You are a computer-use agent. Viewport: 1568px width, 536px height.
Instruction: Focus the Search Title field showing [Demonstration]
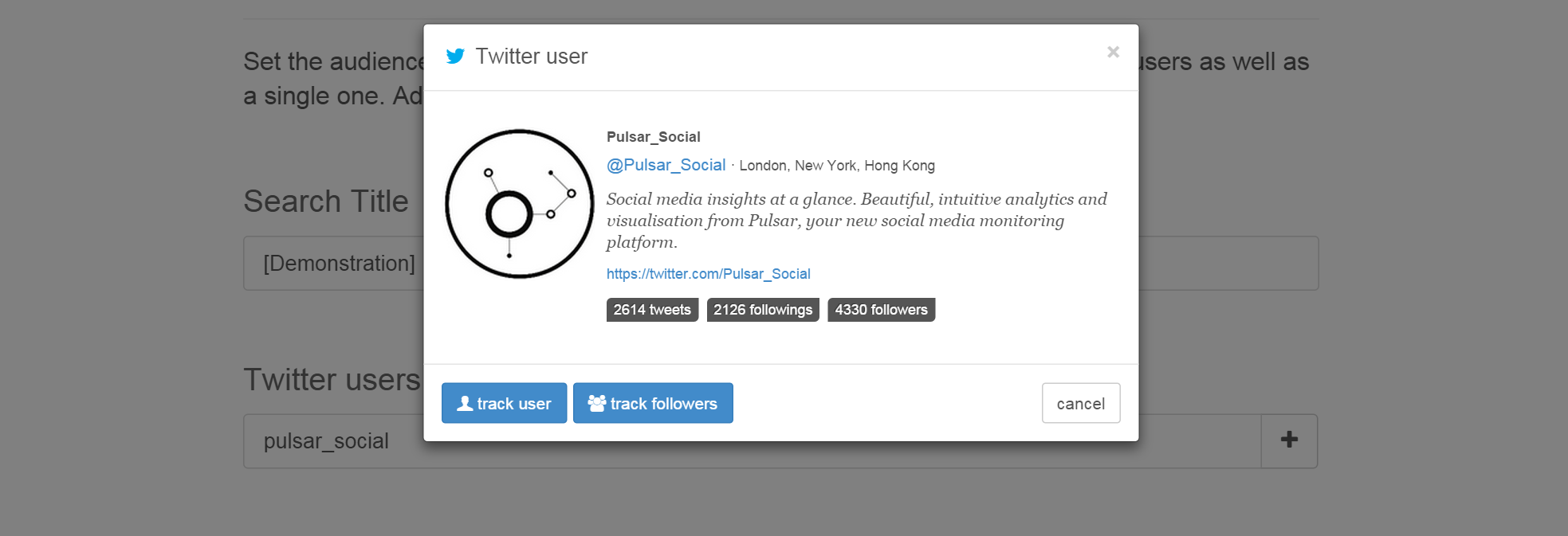point(335,264)
